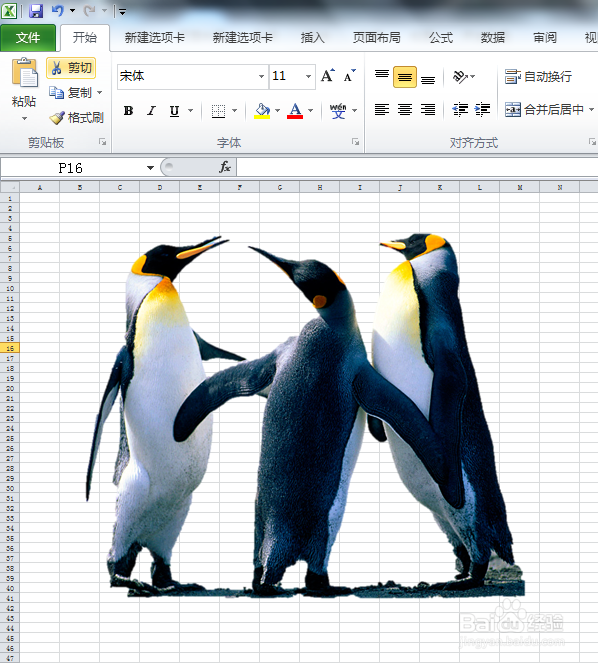Open the 数据 (Data) tab
The image size is (598, 663).
492,38
